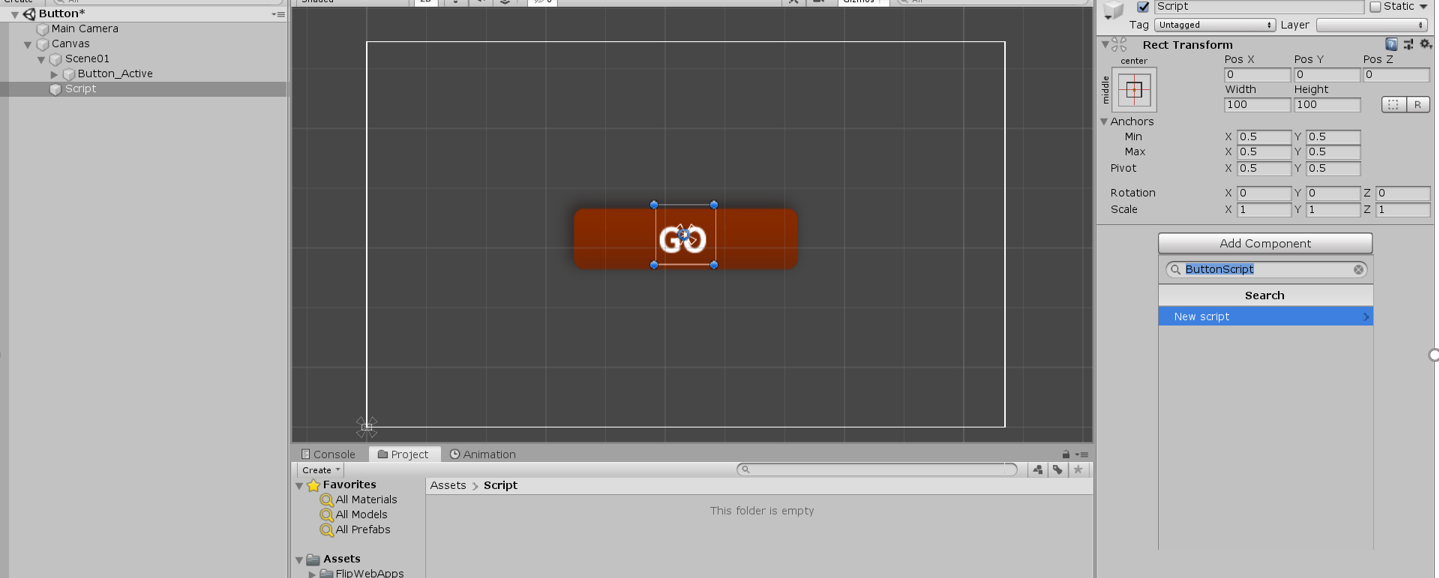
Task: Toggle Rect Transform raw edit mode R
Action: click(x=1417, y=104)
